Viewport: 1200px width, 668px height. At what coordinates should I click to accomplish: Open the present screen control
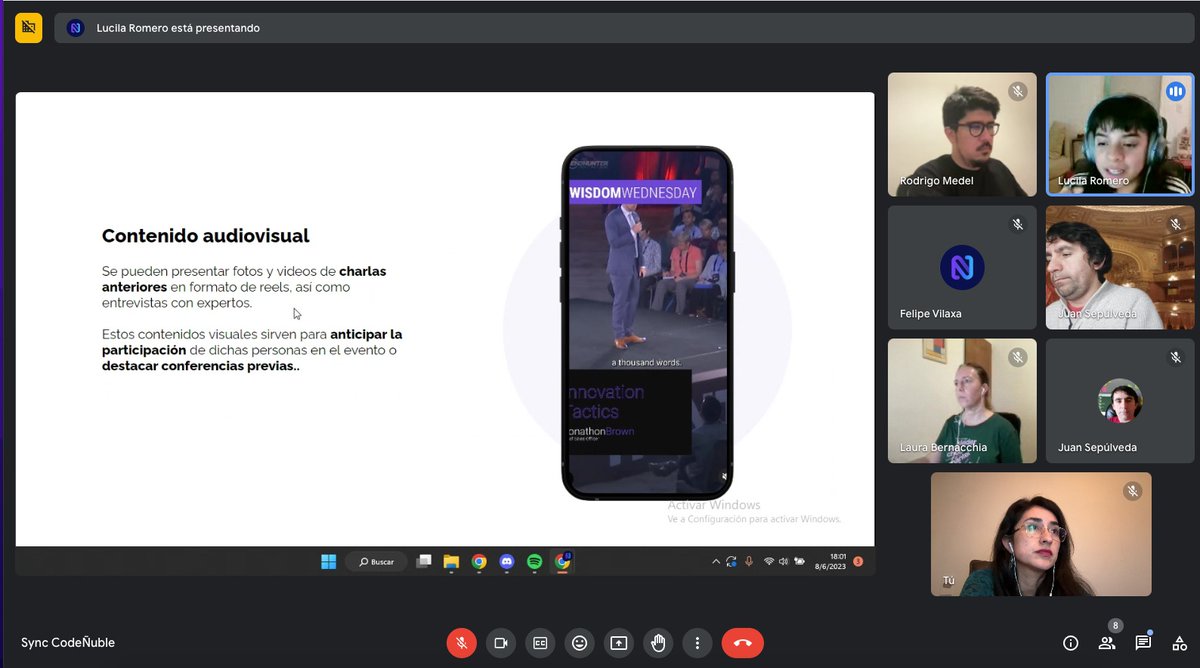click(x=619, y=643)
